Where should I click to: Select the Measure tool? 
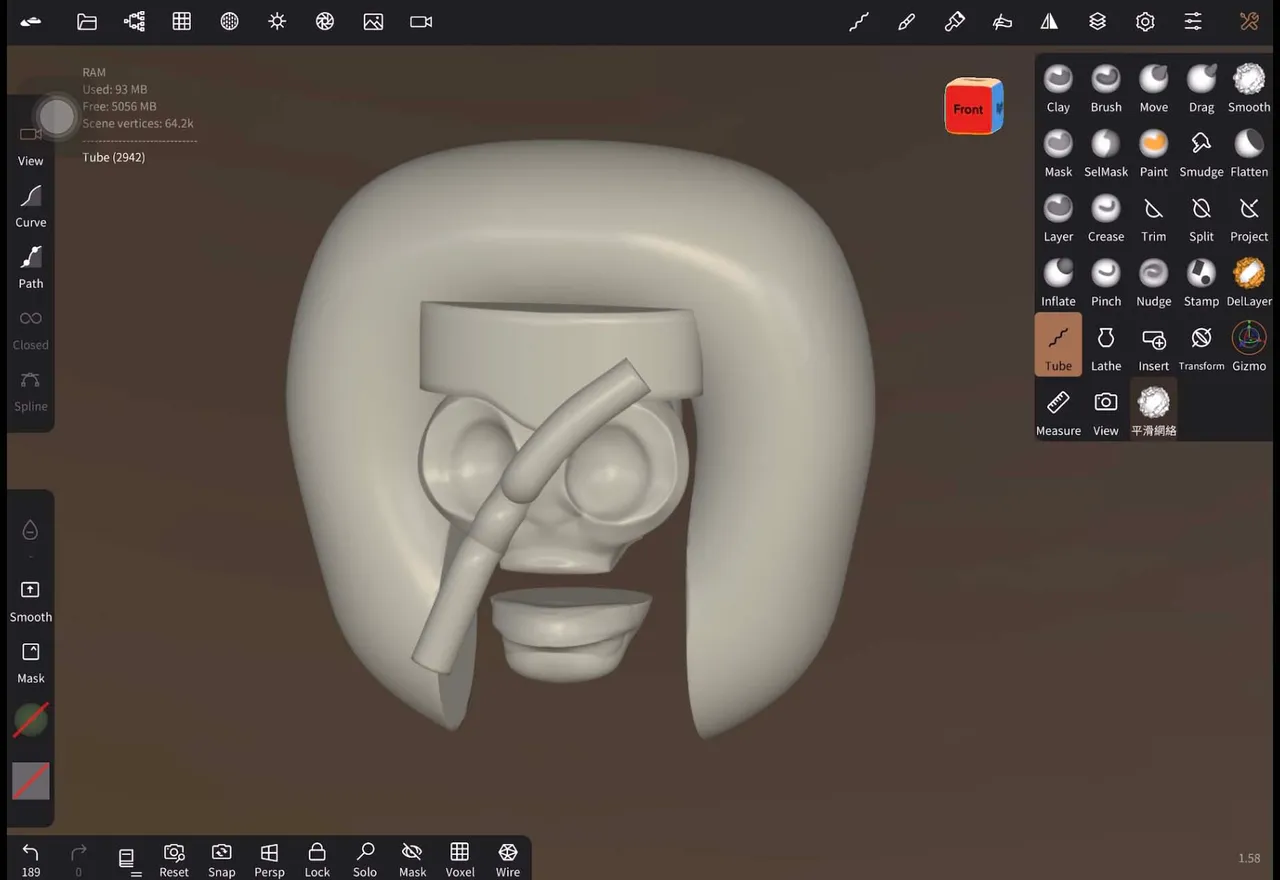coord(1058,411)
